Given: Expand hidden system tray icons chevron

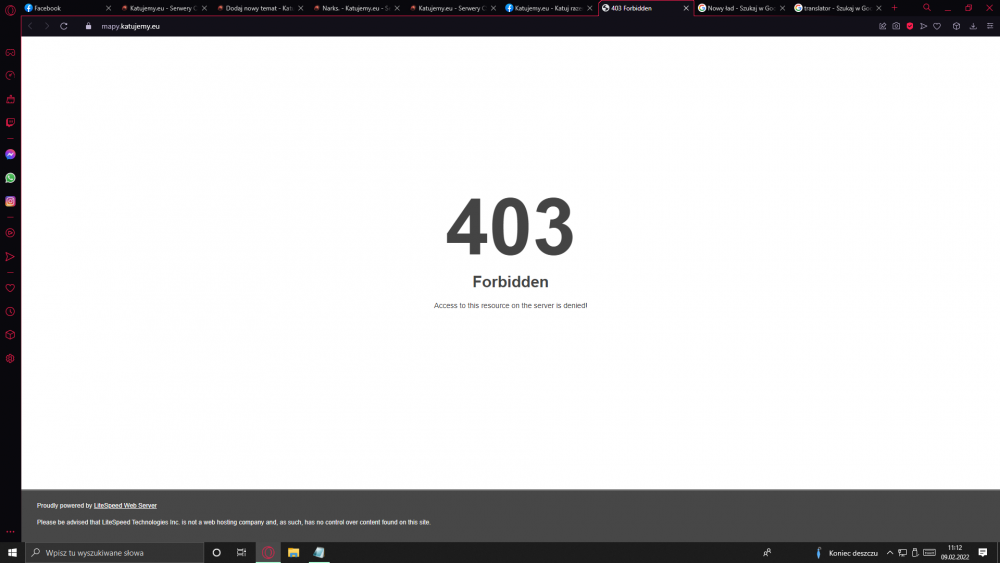Looking at the screenshot, I should (x=890, y=553).
